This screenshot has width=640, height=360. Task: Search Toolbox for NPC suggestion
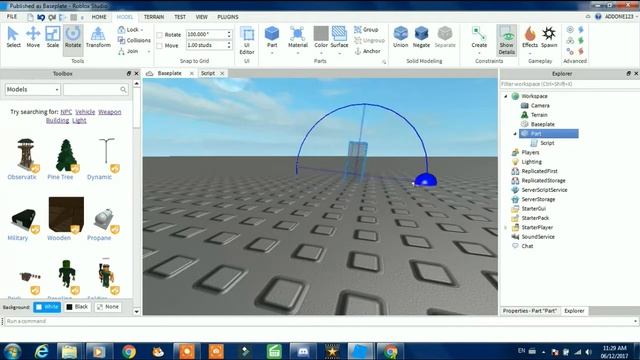click(66, 112)
